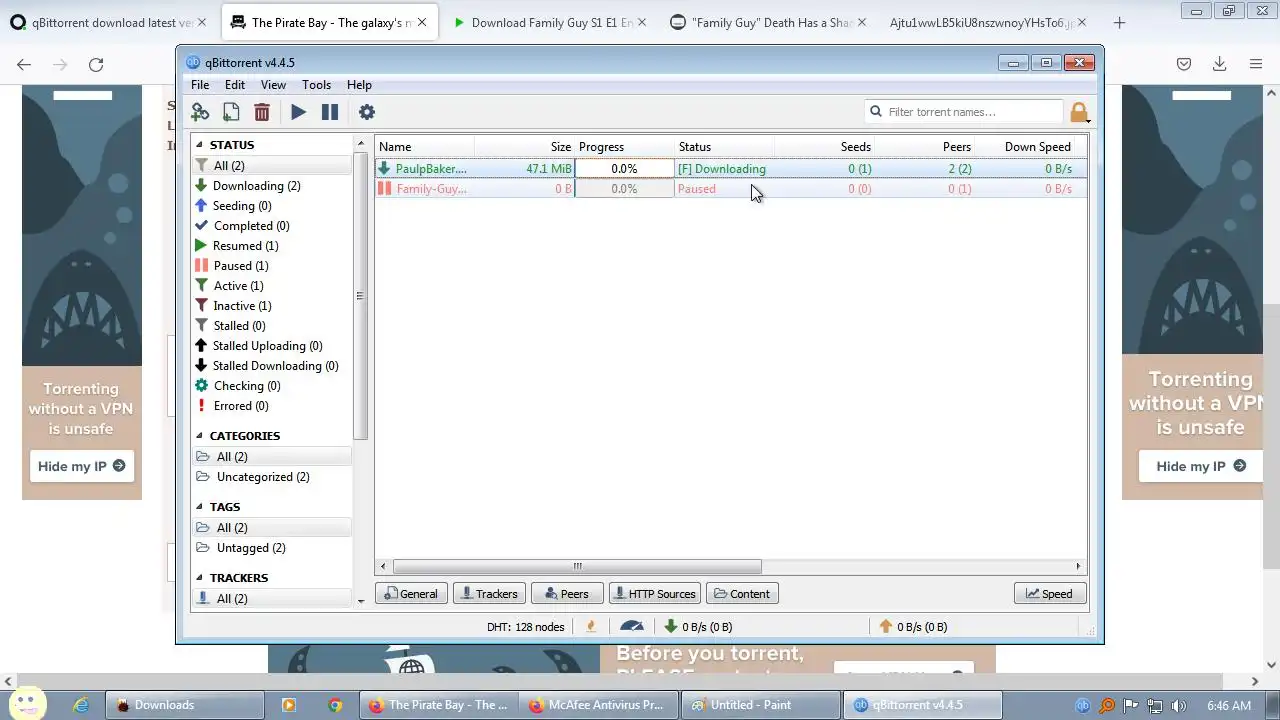Click the lock UI padlock icon
The image size is (1280, 720).
pos(1078,112)
